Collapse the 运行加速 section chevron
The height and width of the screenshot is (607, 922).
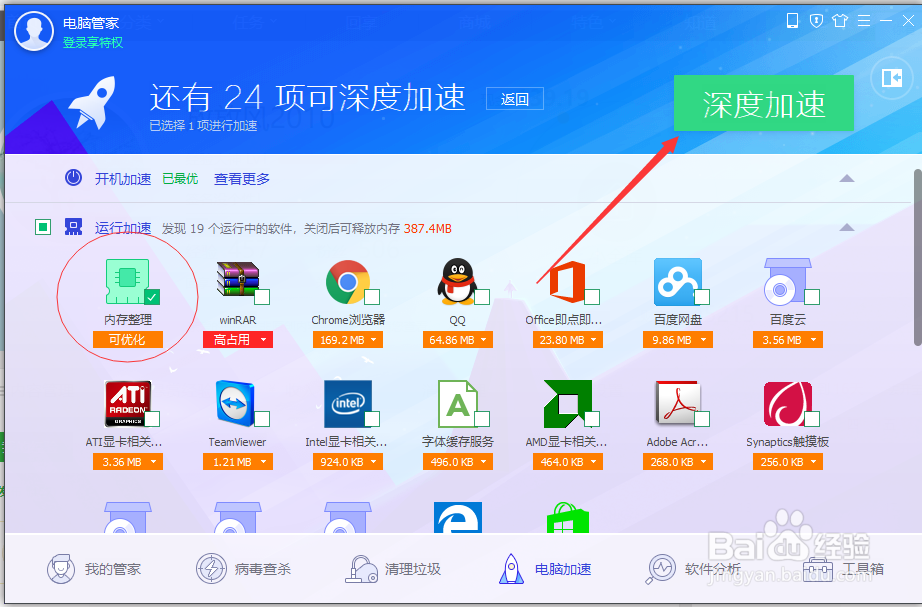pyautogui.click(x=847, y=229)
